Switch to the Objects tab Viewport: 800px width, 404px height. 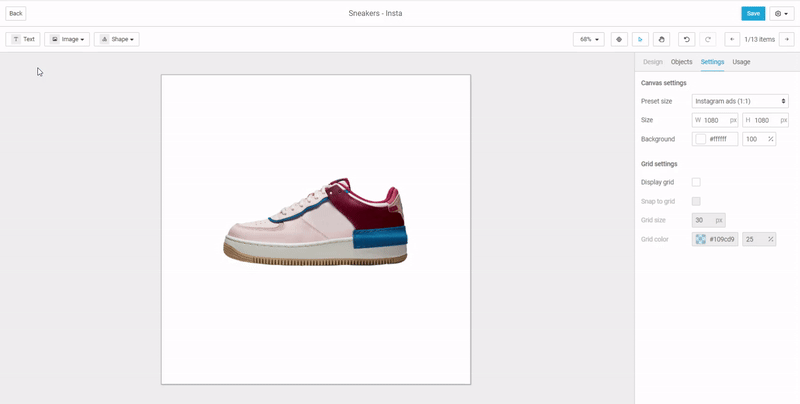[681, 62]
